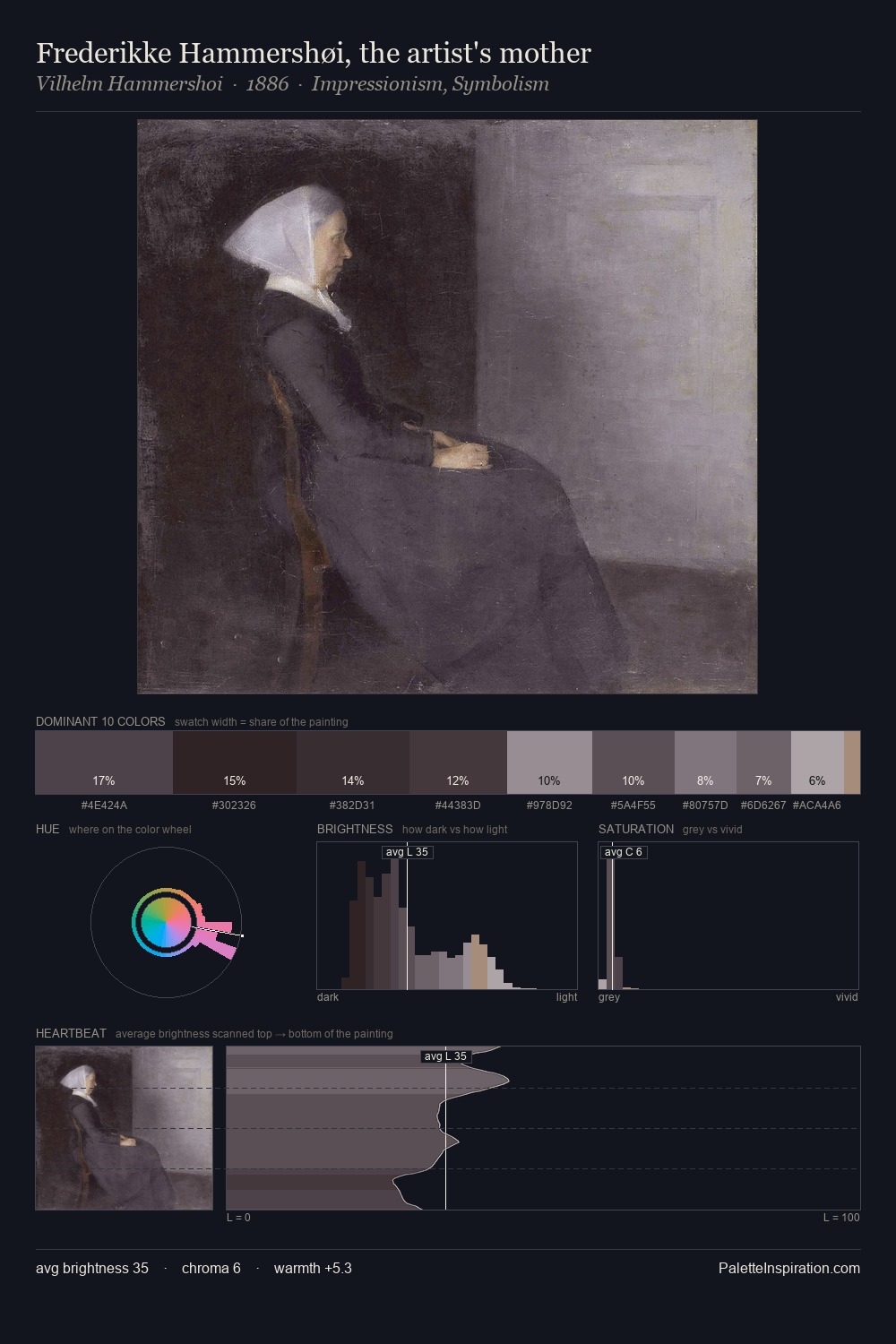Click the 'light' brightness axis label
The height and width of the screenshot is (1344, 896).
pyautogui.click(x=566, y=997)
